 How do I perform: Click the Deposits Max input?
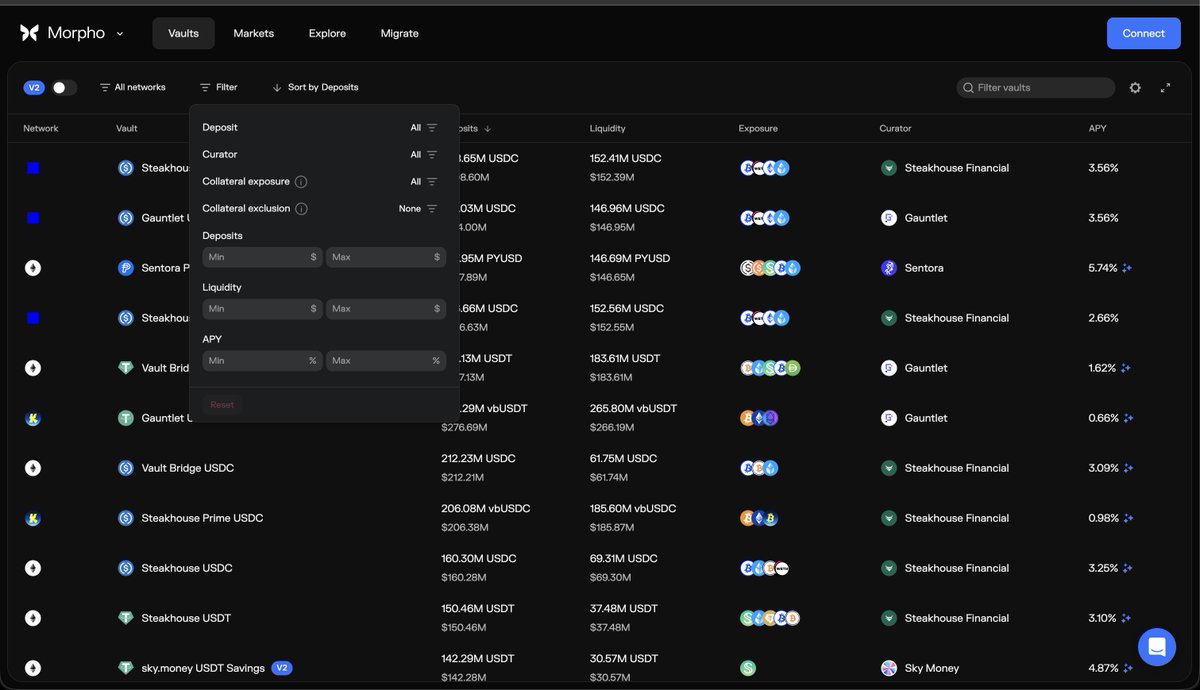[x=386, y=257]
